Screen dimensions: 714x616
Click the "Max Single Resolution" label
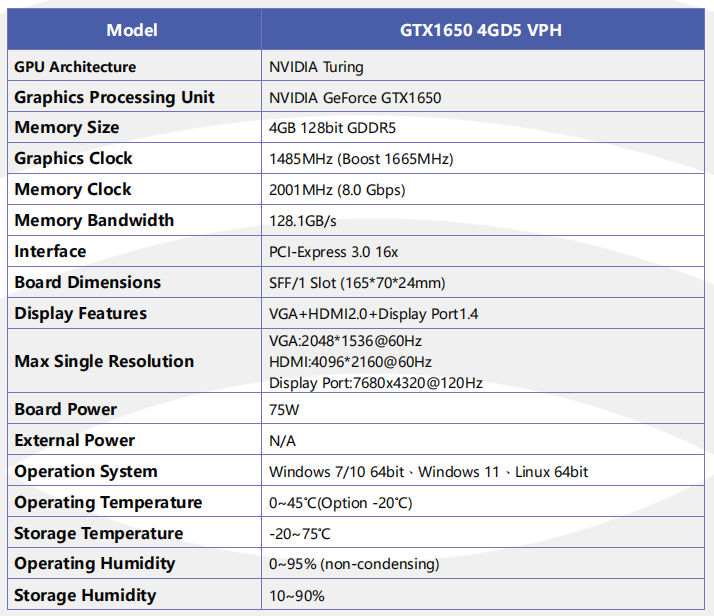point(104,361)
